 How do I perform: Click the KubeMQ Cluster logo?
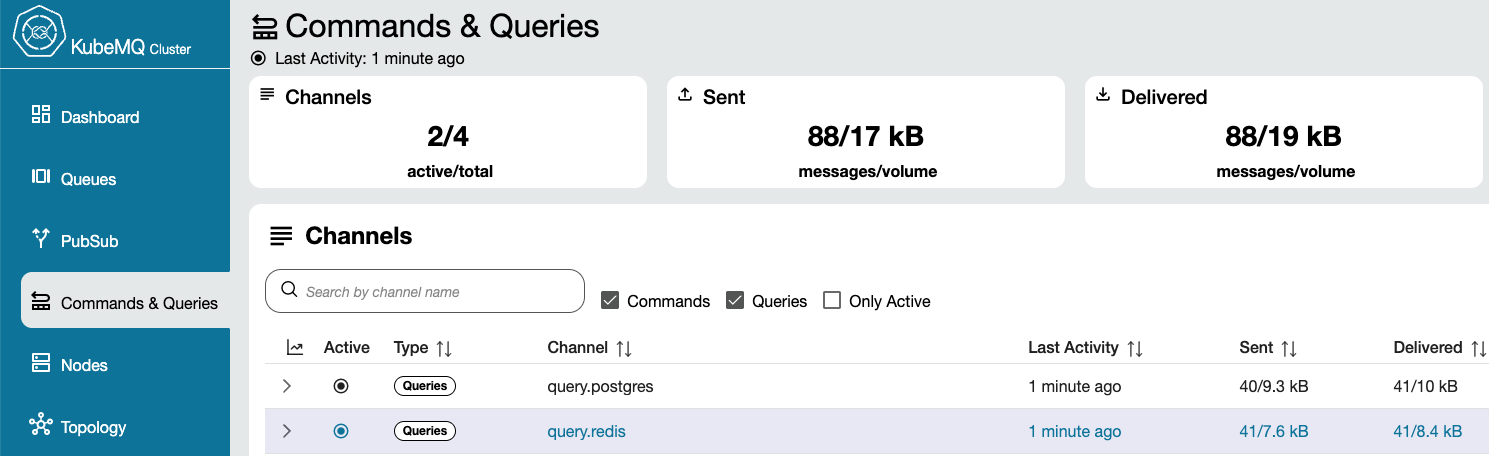[38, 34]
